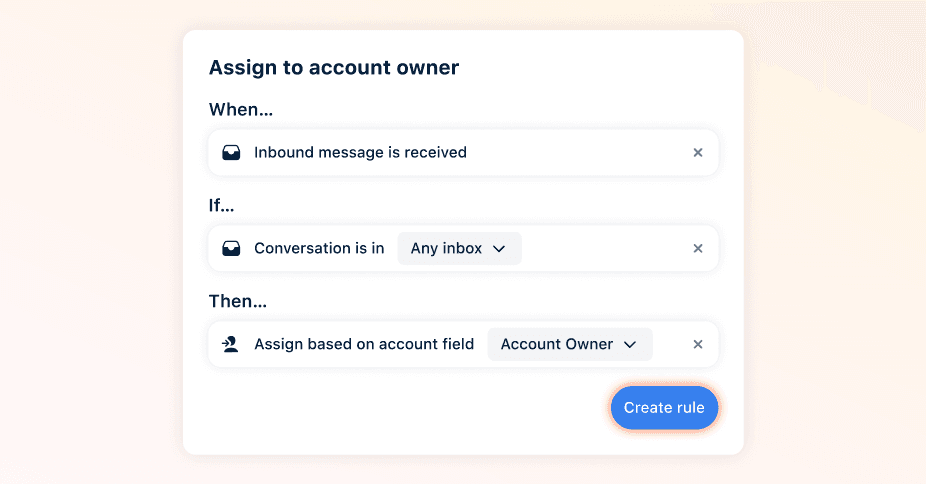Remove the Assign based on account field action
This screenshot has height=484, width=926.
[697, 344]
